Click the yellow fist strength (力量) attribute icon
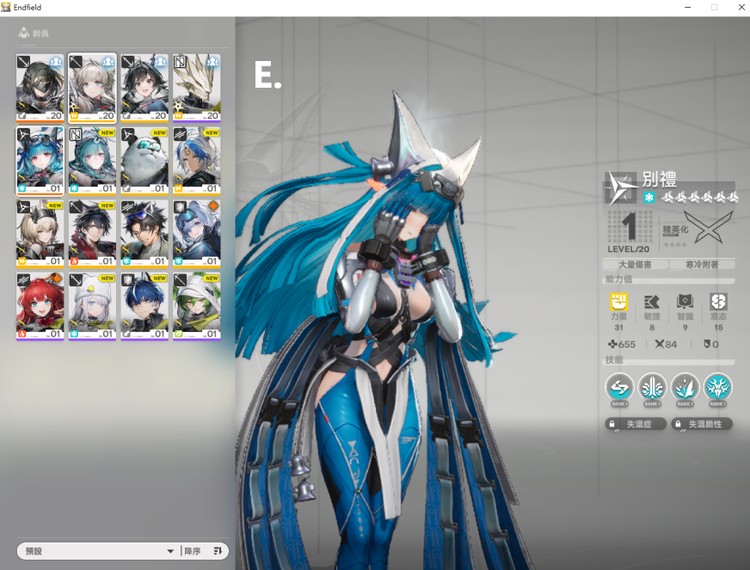 [619, 303]
